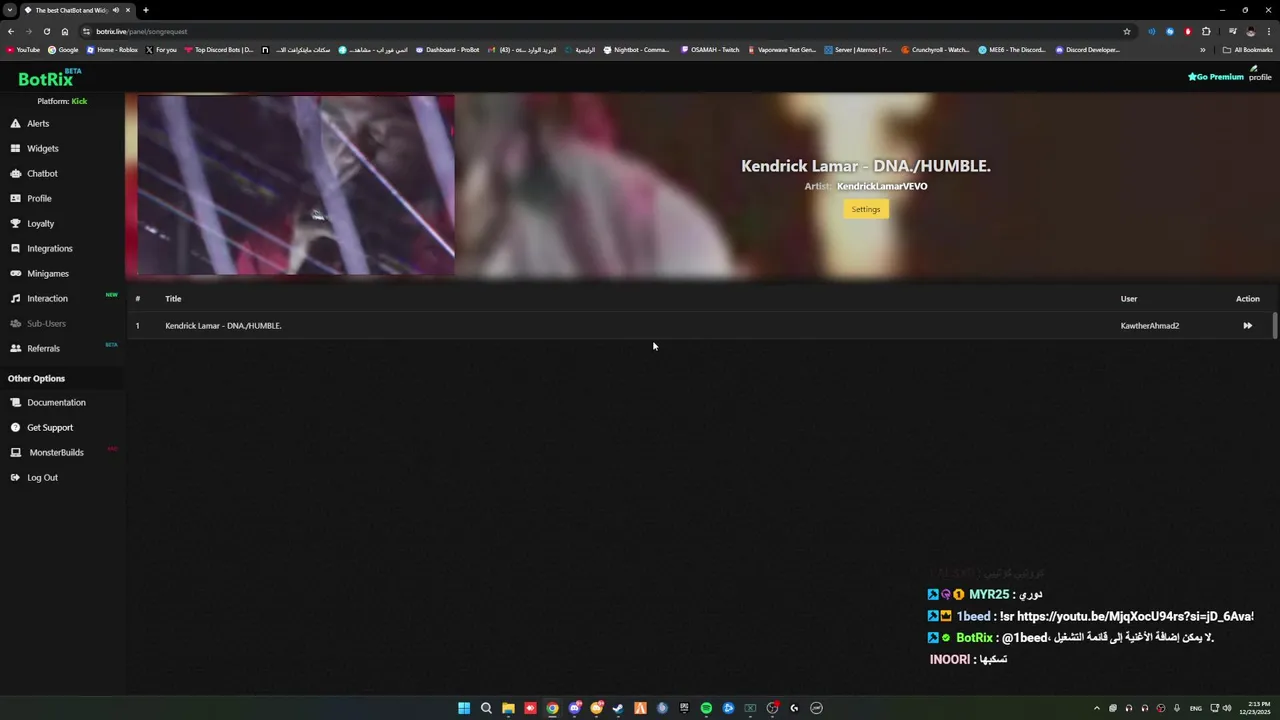Click the KawtherAhmad2 user cell
The image size is (1280, 720).
pyautogui.click(x=1150, y=325)
